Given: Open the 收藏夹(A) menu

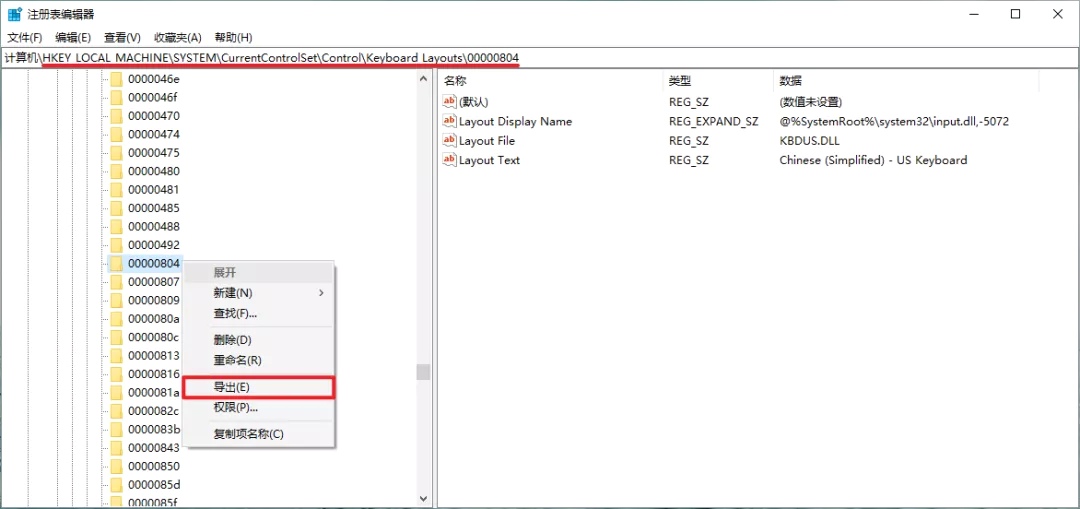Looking at the screenshot, I should 178,37.
